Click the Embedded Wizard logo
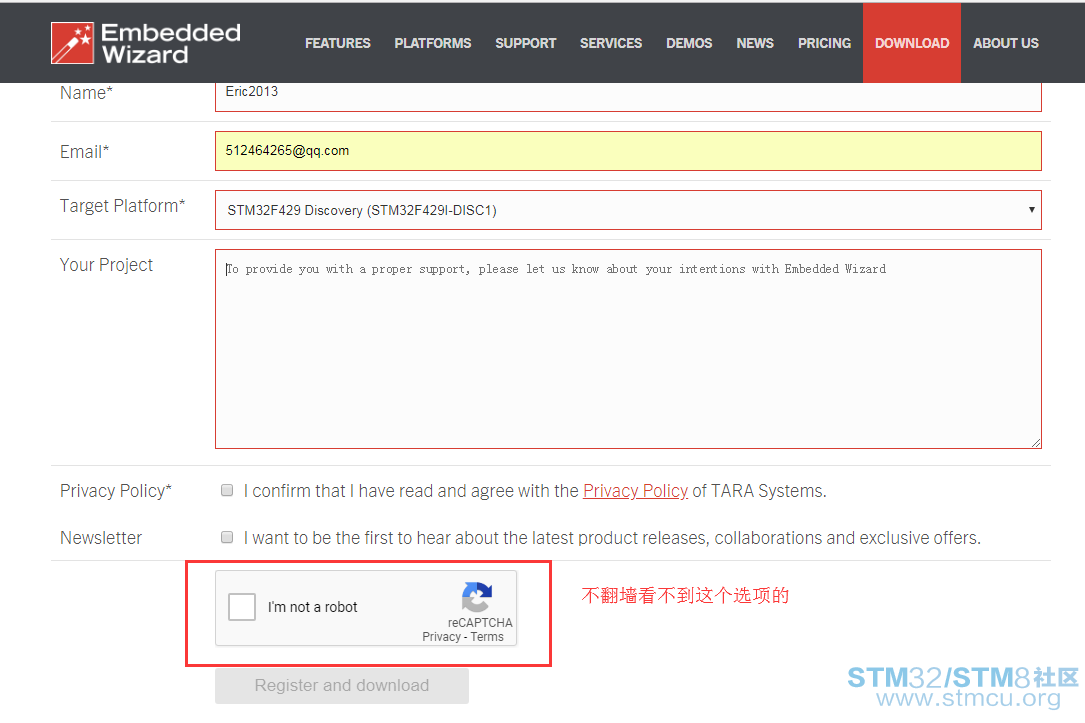The height and width of the screenshot is (723, 1085). (x=146, y=43)
